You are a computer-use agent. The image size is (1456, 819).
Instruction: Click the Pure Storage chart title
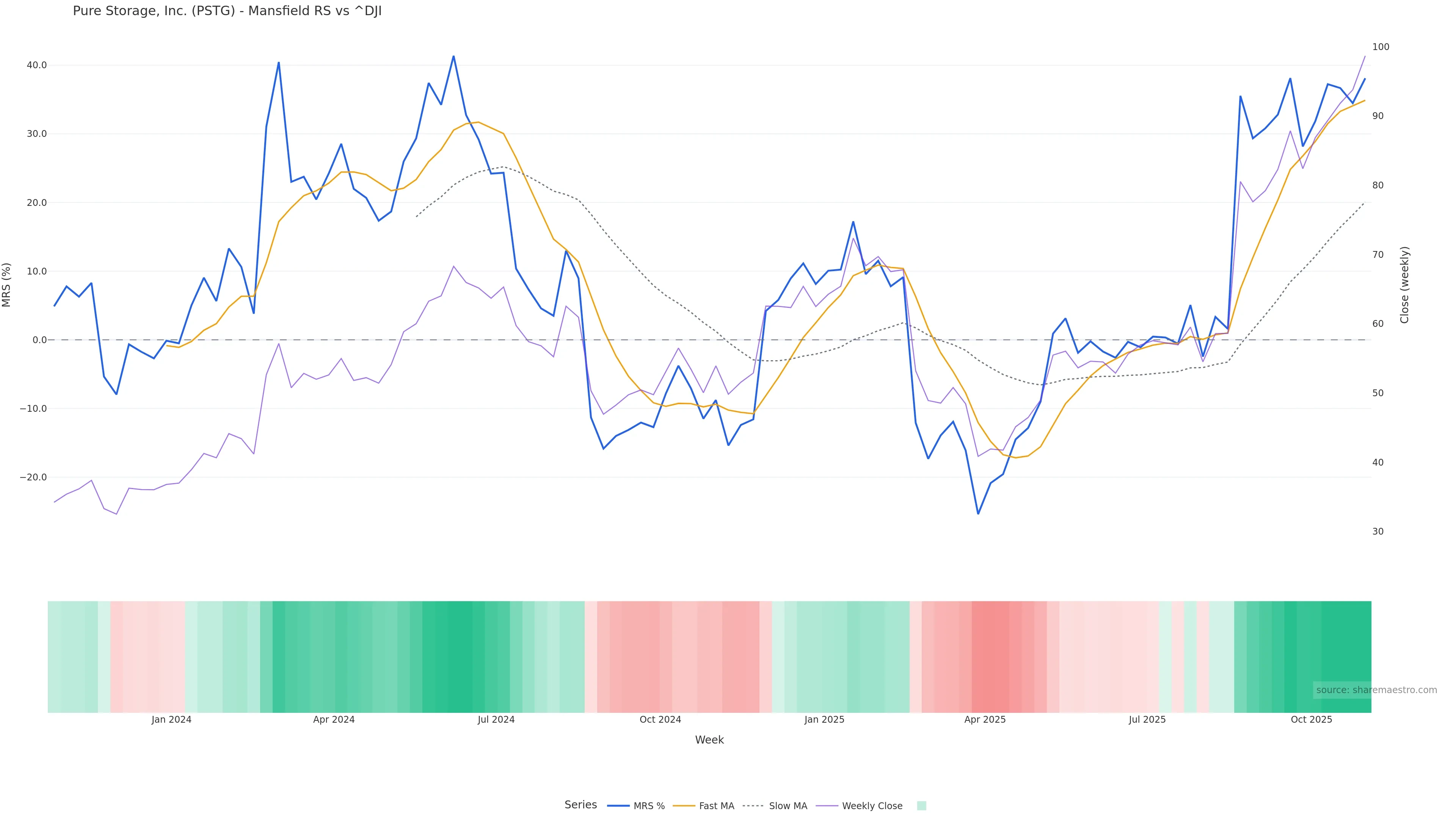tap(227, 11)
